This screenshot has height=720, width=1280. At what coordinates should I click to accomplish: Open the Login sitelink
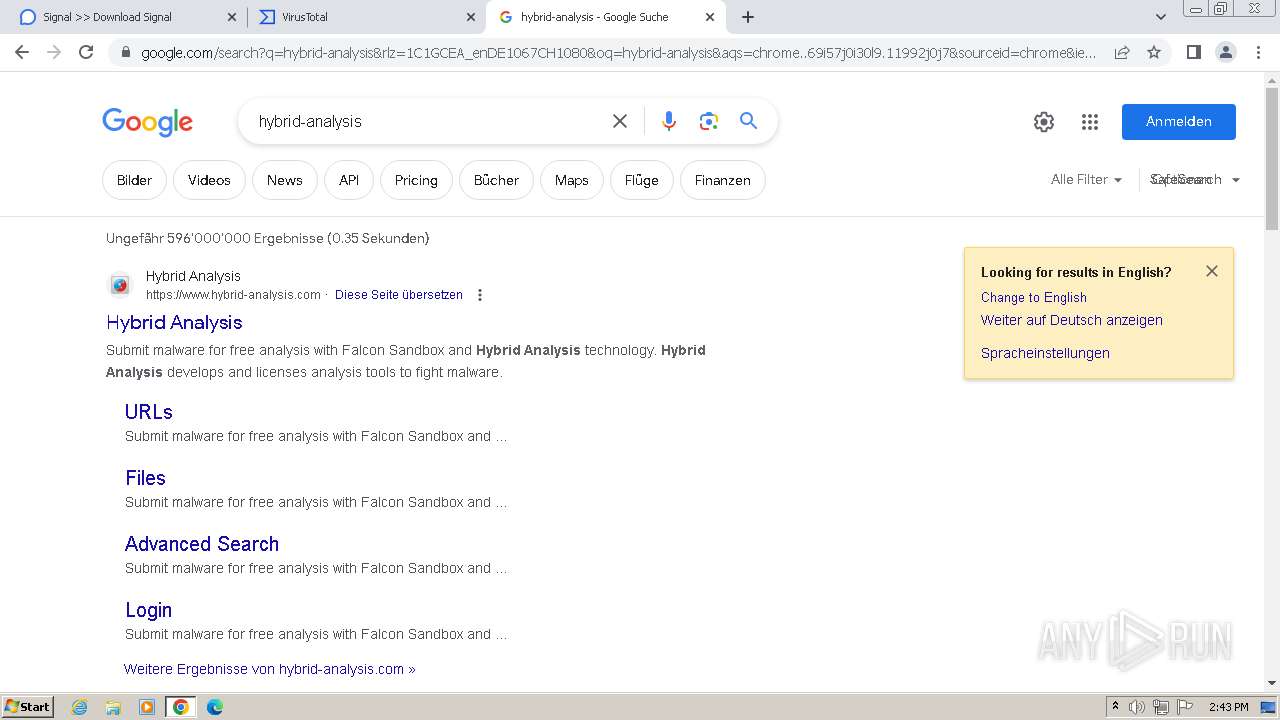[x=148, y=610]
